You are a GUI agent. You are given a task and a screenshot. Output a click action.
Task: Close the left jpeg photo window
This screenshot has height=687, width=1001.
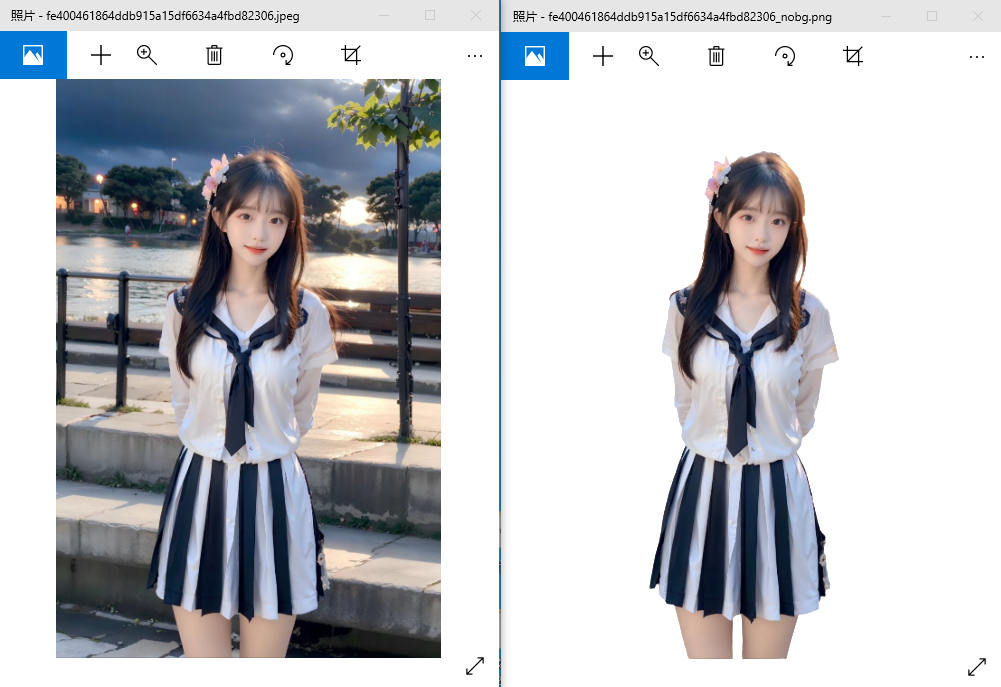coord(476,15)
